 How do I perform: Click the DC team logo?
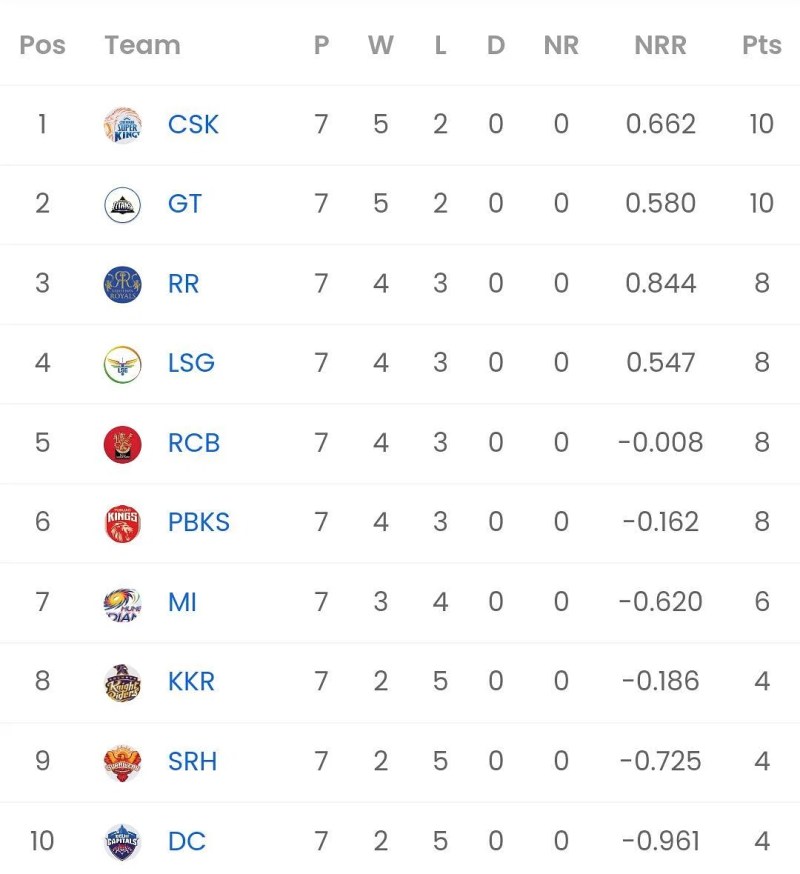(122, 841)
